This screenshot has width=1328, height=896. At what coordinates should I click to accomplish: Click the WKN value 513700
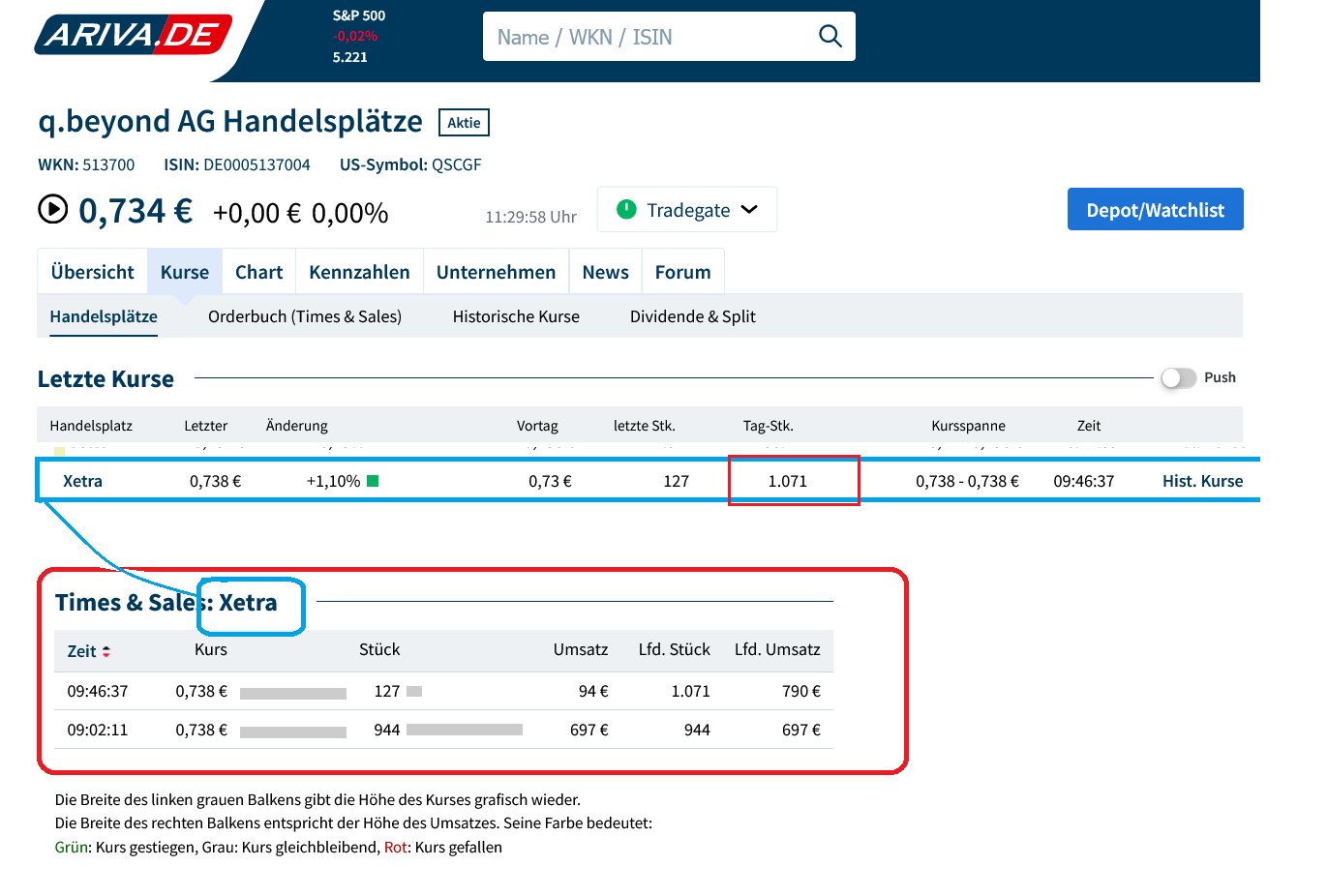click(108, 164)
